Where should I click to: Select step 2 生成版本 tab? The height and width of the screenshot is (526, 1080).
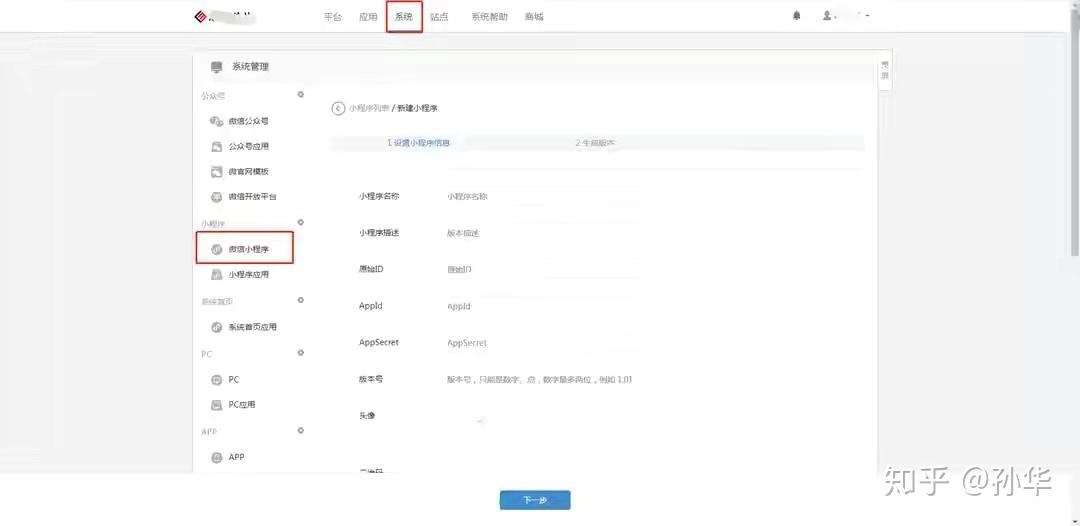point(595,143)
